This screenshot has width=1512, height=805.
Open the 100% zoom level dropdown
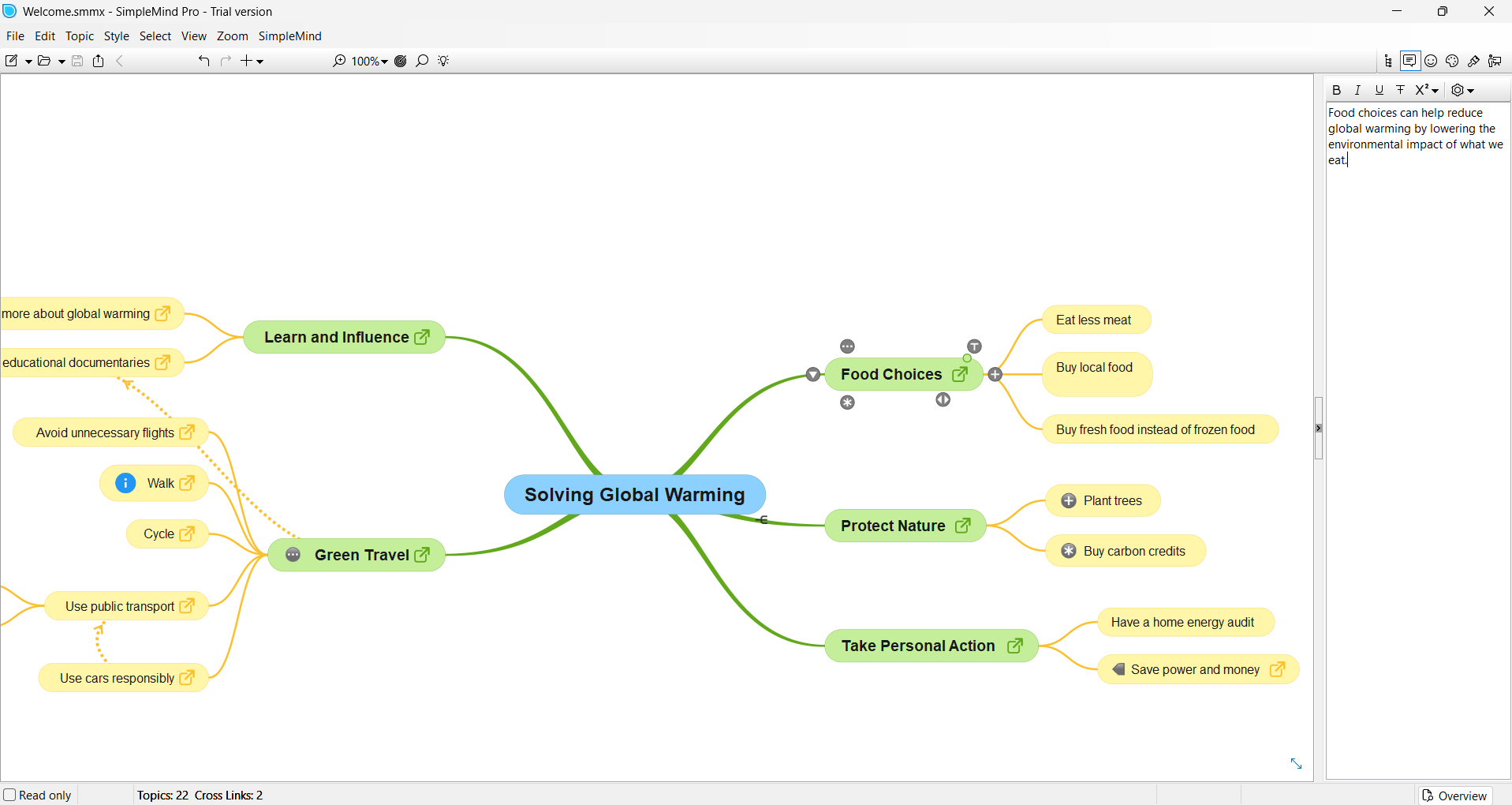click(x=369, y=61)
